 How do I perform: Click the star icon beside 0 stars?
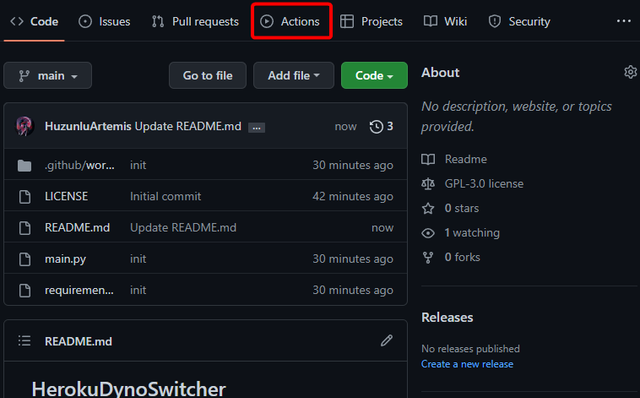pos(428,209)
